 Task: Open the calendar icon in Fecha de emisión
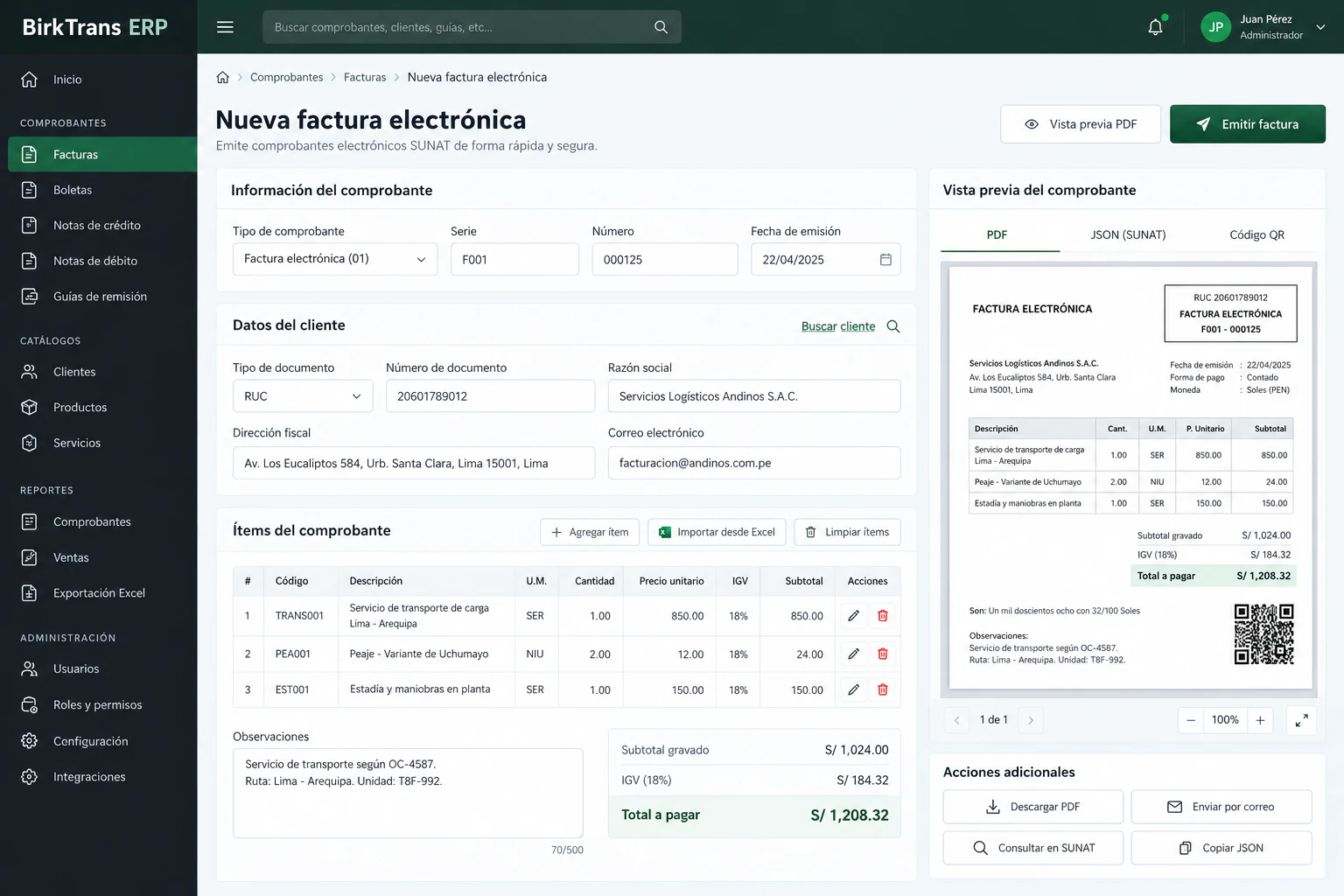pyautogui.click(x=885, y=260)
